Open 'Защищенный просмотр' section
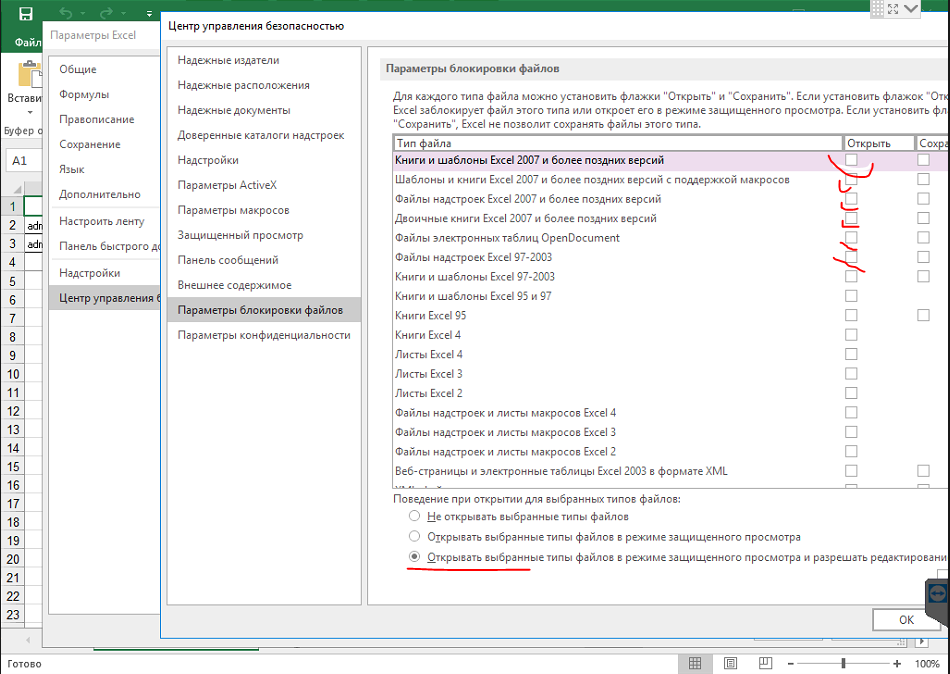Image resolution: width=950 pixels, height=674 pixels. (x=240, y=236)
